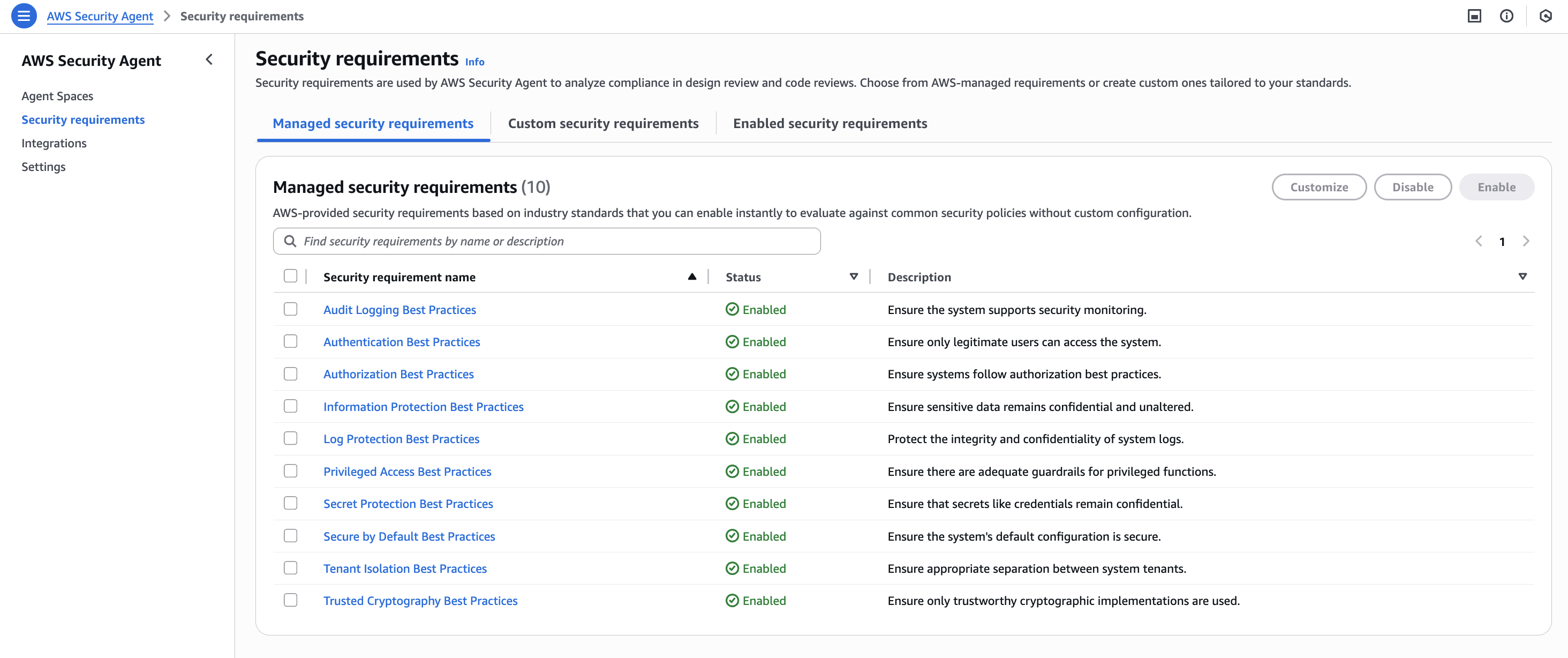1568x658 pixels.
Task: Open the hamburger navigation menu icon
Action: pyautogui.click(x=24, y=17)
